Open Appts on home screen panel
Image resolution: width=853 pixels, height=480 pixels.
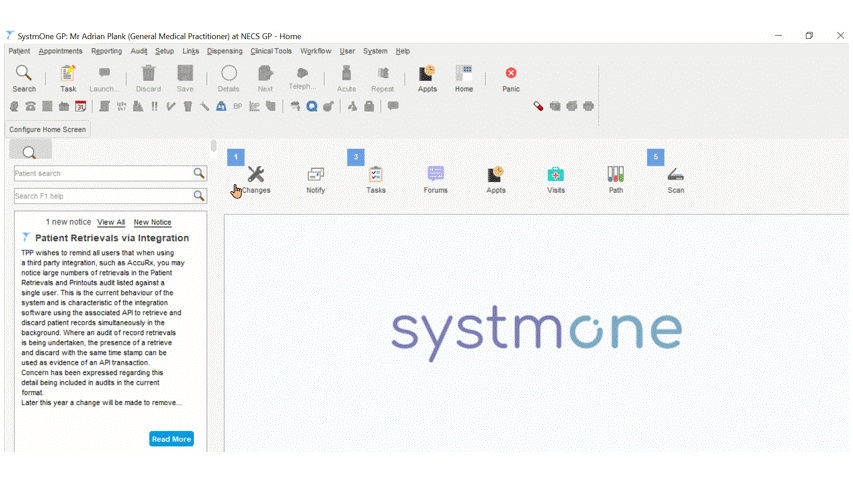496,180
